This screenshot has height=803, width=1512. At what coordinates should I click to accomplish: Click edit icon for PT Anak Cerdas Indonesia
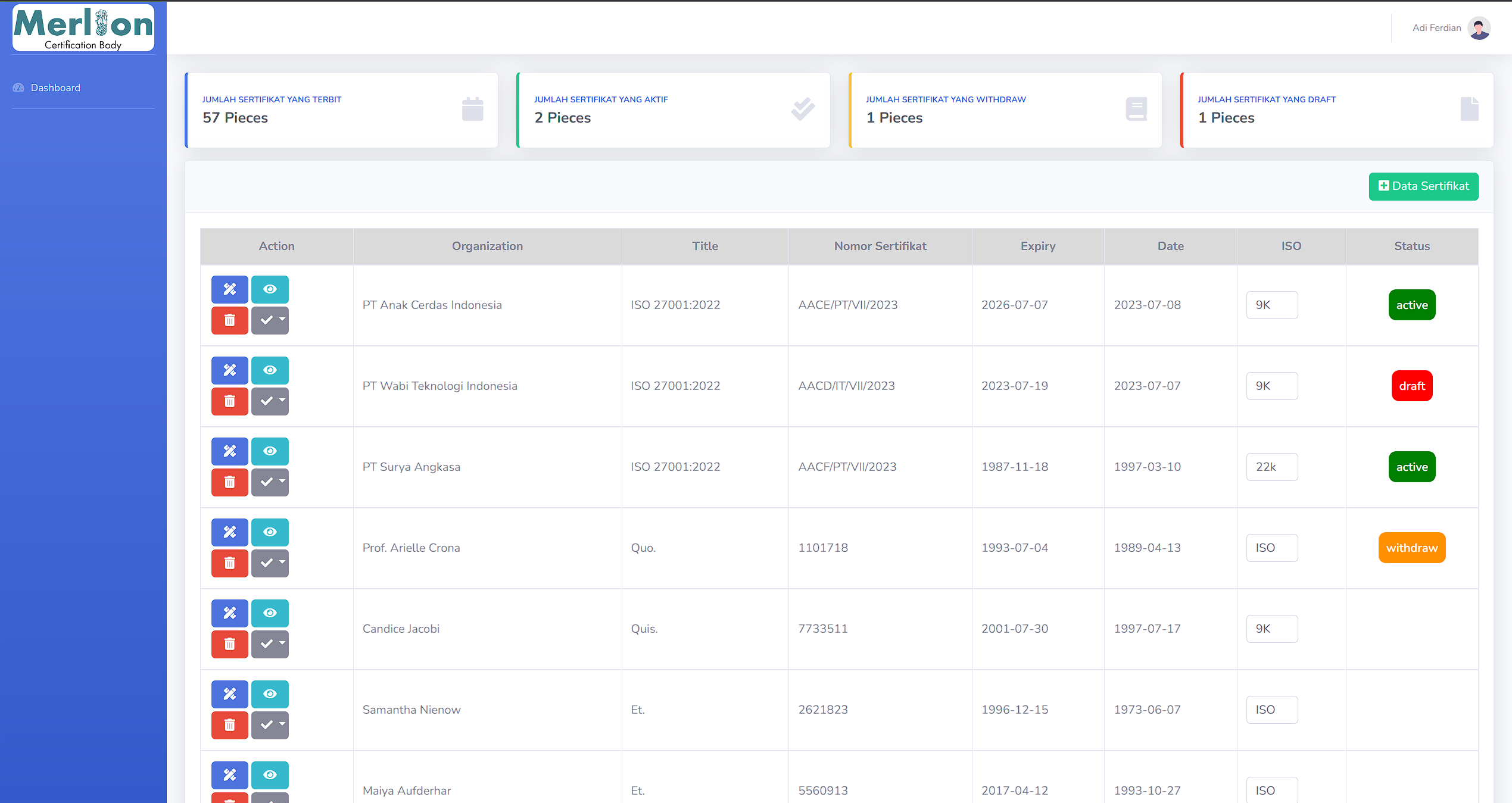pos(229,289)
